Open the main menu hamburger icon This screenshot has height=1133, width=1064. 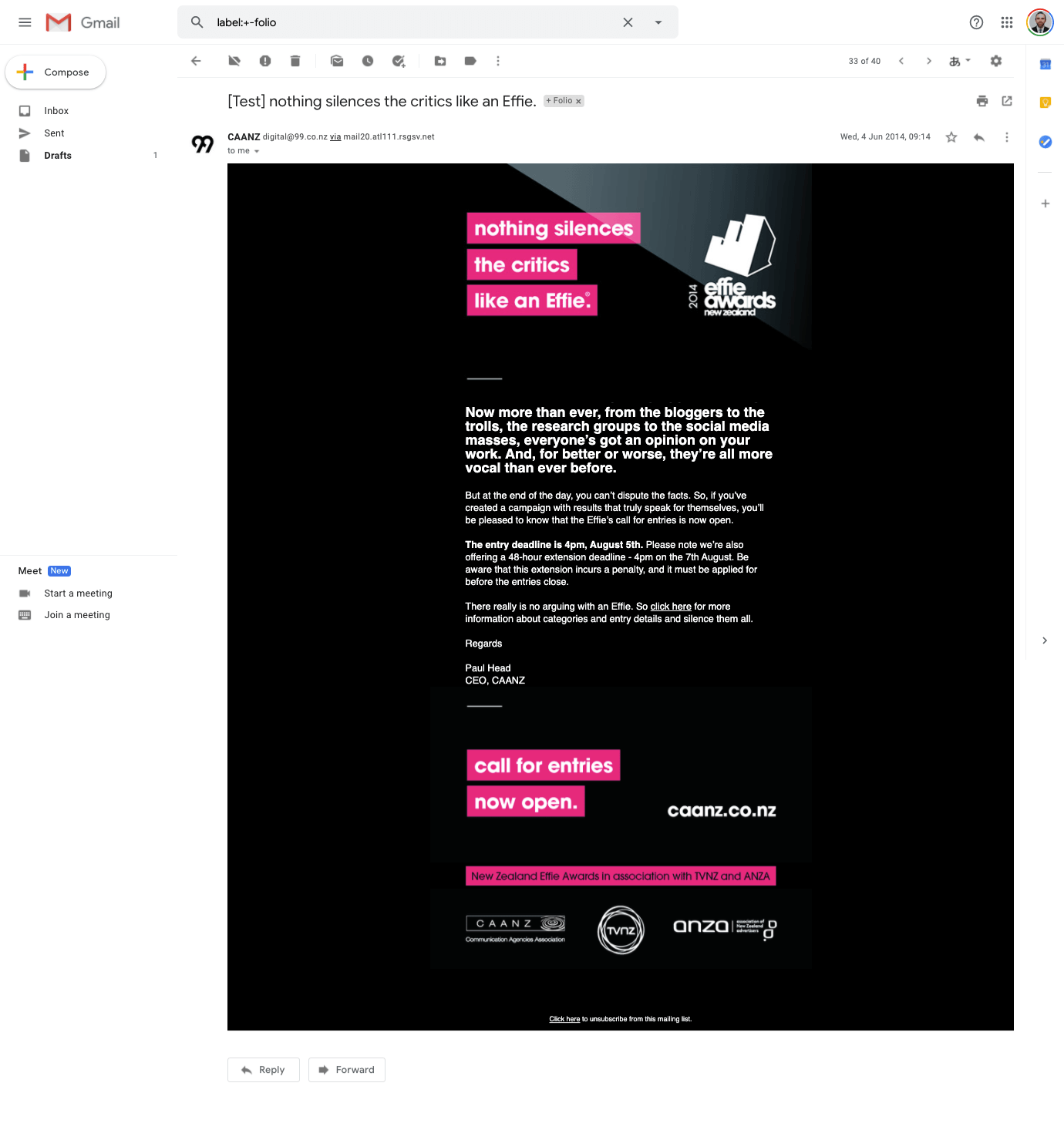25,22
